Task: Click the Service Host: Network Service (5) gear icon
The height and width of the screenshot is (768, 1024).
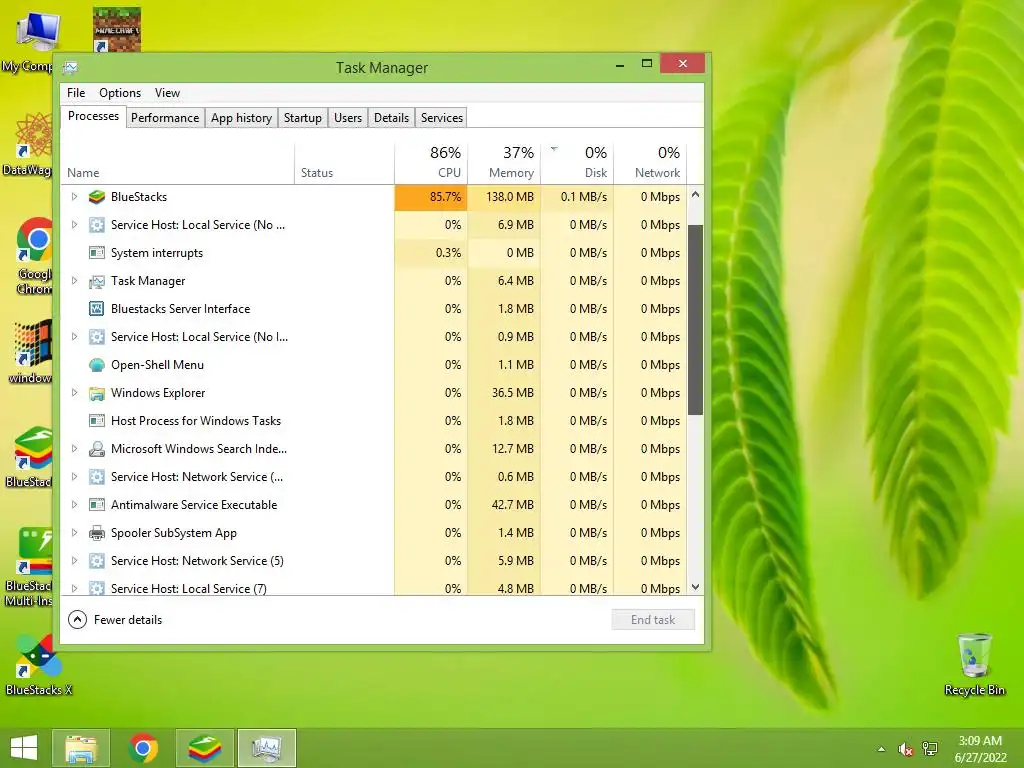Action: click(x=97, y=561)
